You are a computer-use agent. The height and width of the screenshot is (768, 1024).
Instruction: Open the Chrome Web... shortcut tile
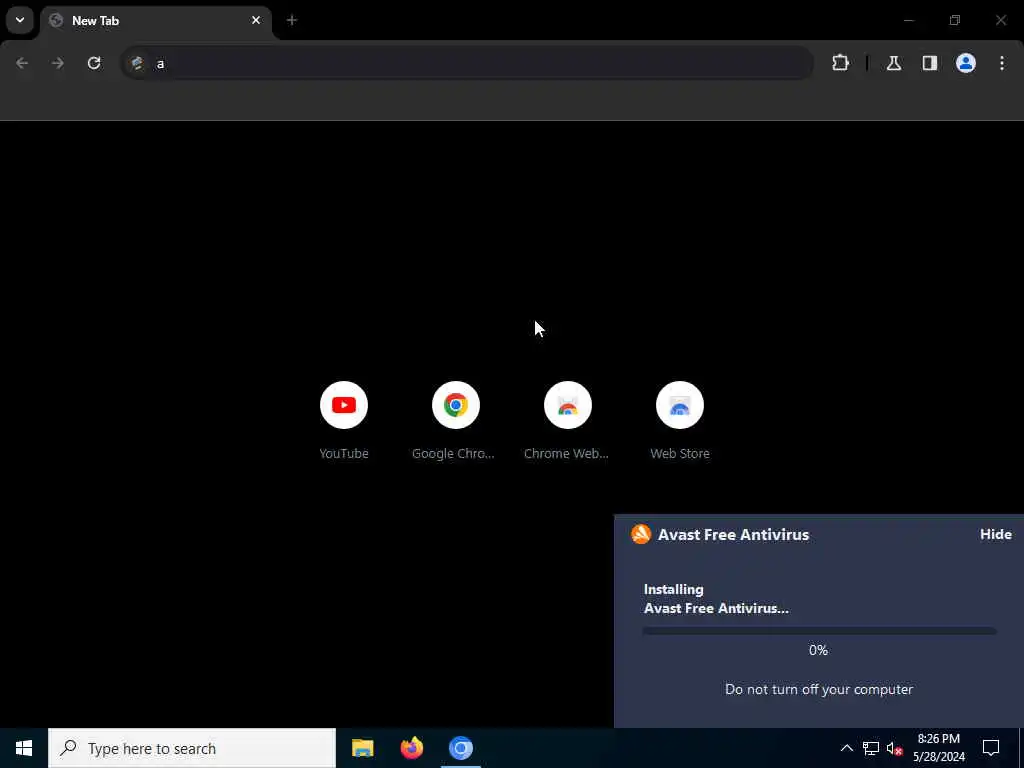pos(568,421)
